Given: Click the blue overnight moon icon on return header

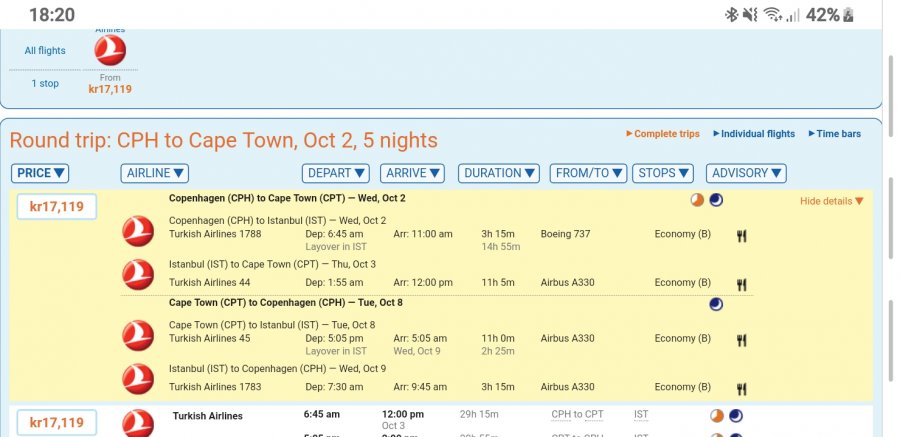Looking at the screenshot, I should click(716, 304).
